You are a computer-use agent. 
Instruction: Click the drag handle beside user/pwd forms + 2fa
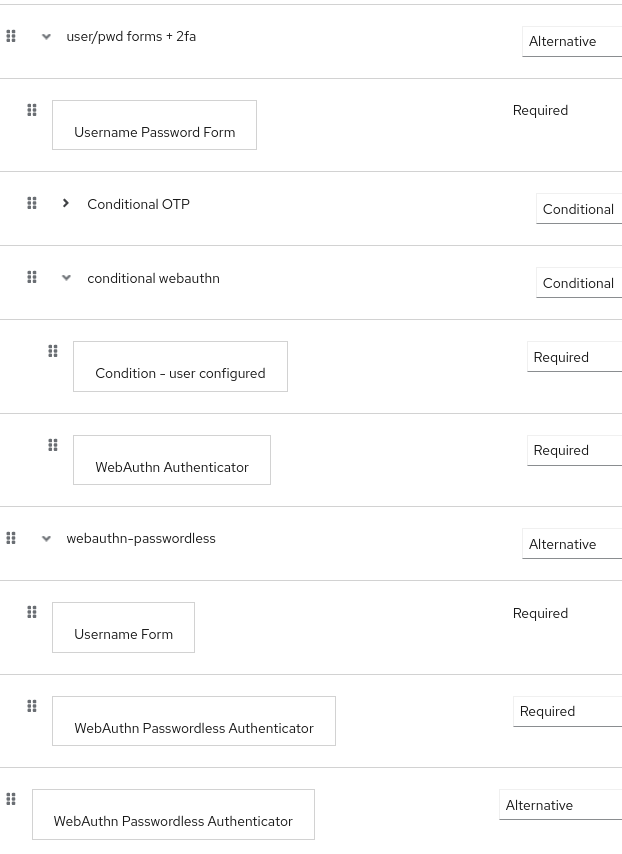point(11,36)
